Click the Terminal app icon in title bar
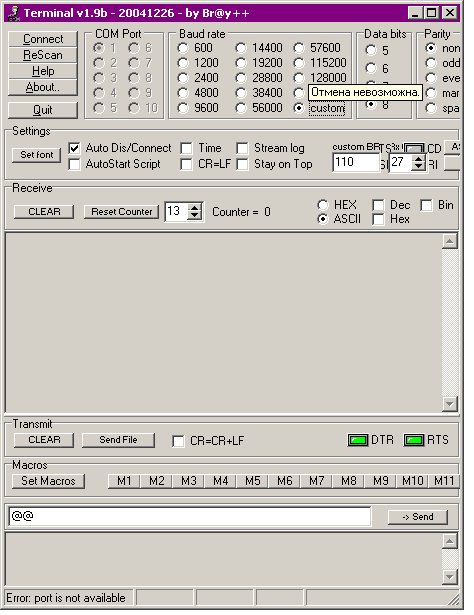Viewport: 474px width, 615px height. [x=14, y=13]
